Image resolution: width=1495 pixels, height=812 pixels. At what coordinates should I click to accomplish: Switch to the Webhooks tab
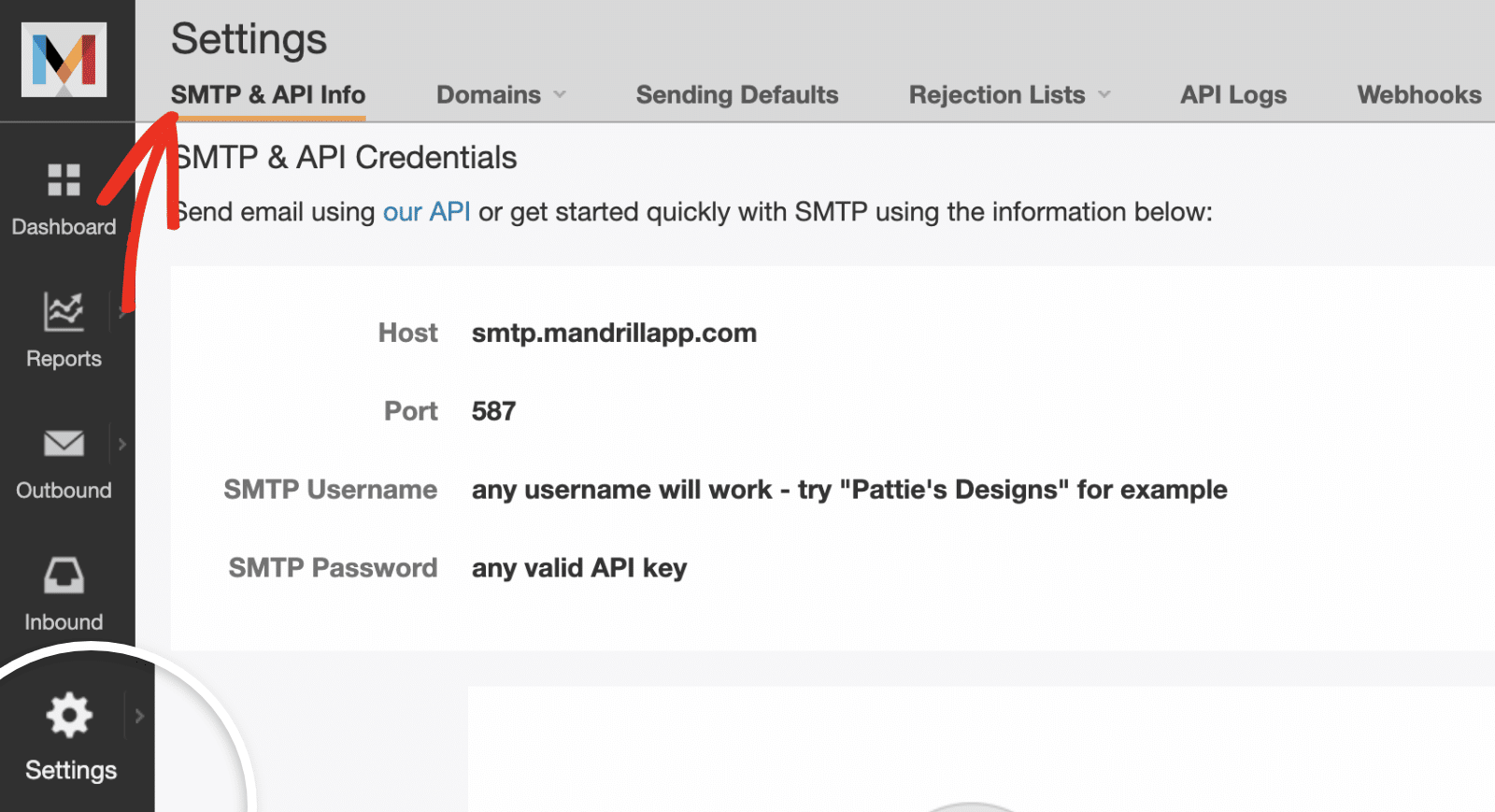click(x=1419, y=94)
